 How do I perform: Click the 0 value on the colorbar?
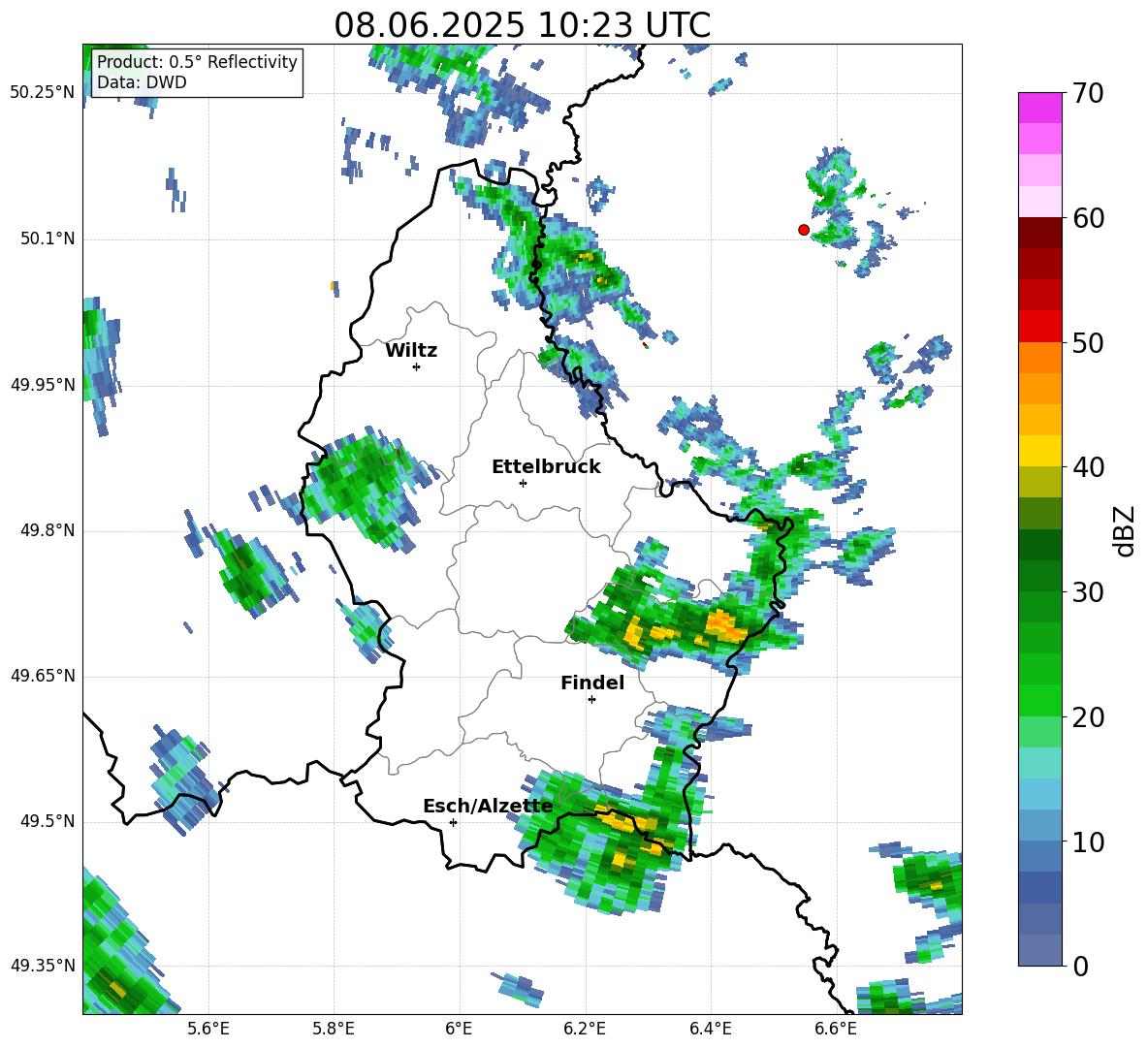pyautogui.click(x=1080, y=966)
